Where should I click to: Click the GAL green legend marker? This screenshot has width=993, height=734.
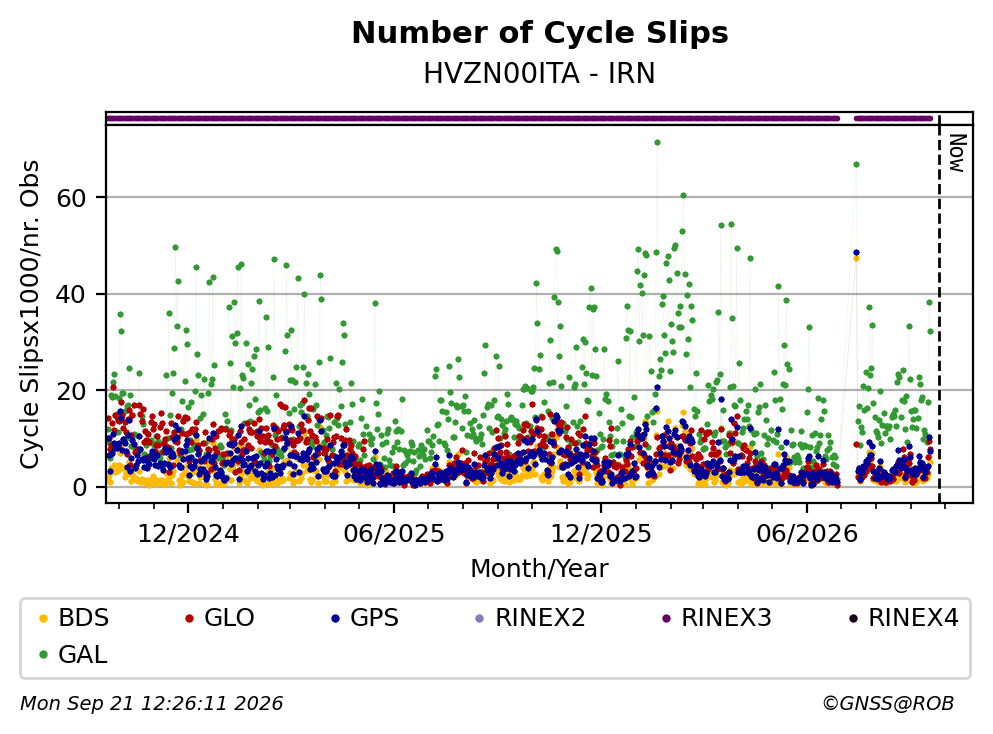pos(43,655)
